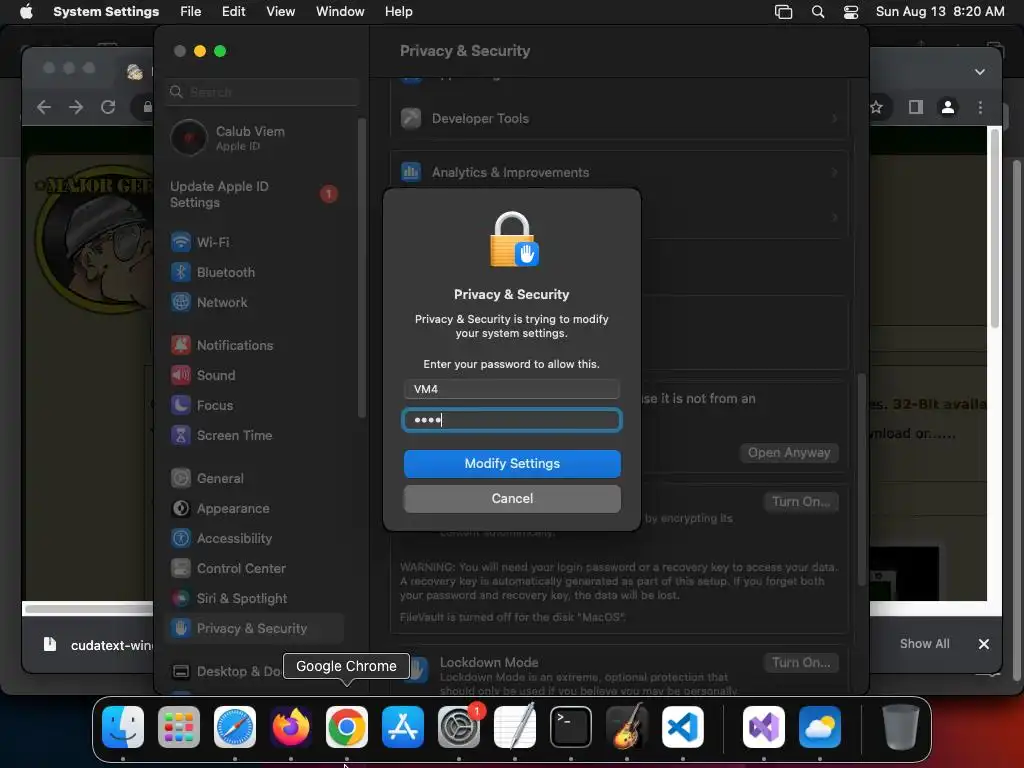Open the View menu
The image size is (1024, 768).
[281, 12]
